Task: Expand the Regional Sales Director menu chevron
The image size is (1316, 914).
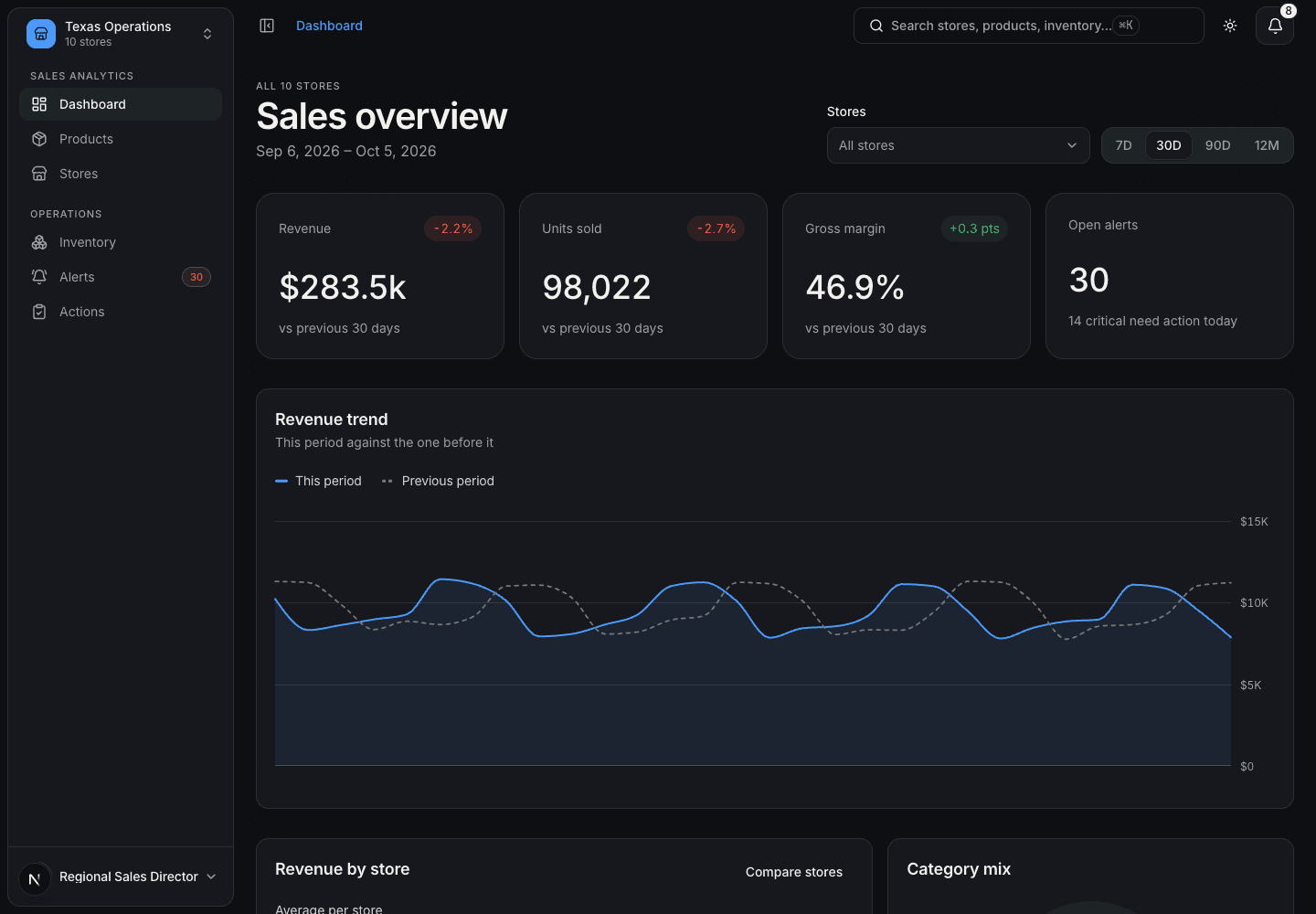Action: pos(211,877)
